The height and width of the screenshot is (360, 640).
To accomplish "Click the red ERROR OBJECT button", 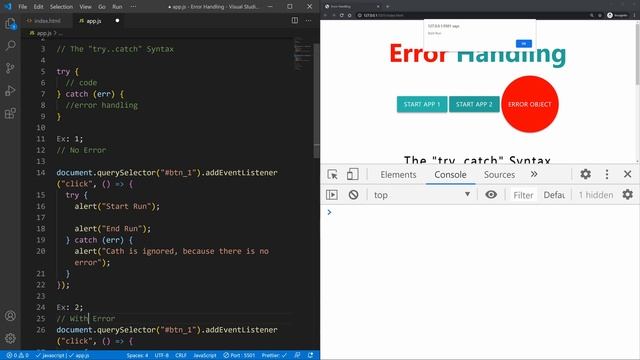I will [529, 104].
